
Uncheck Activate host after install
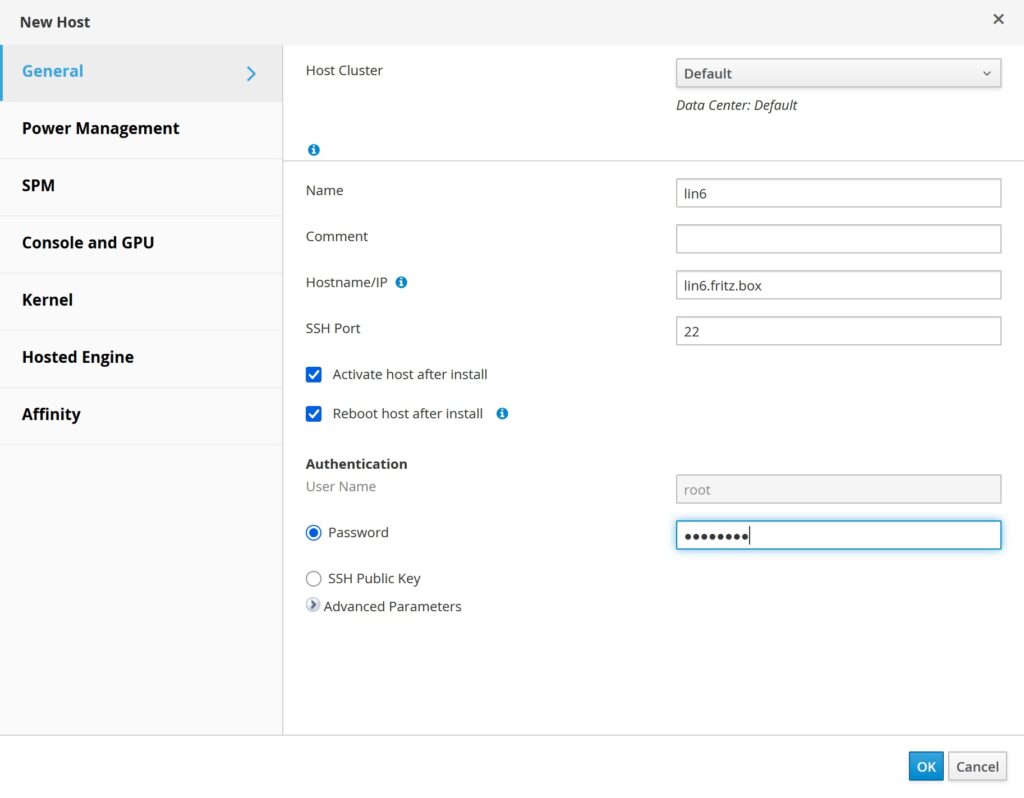point(313,374)
